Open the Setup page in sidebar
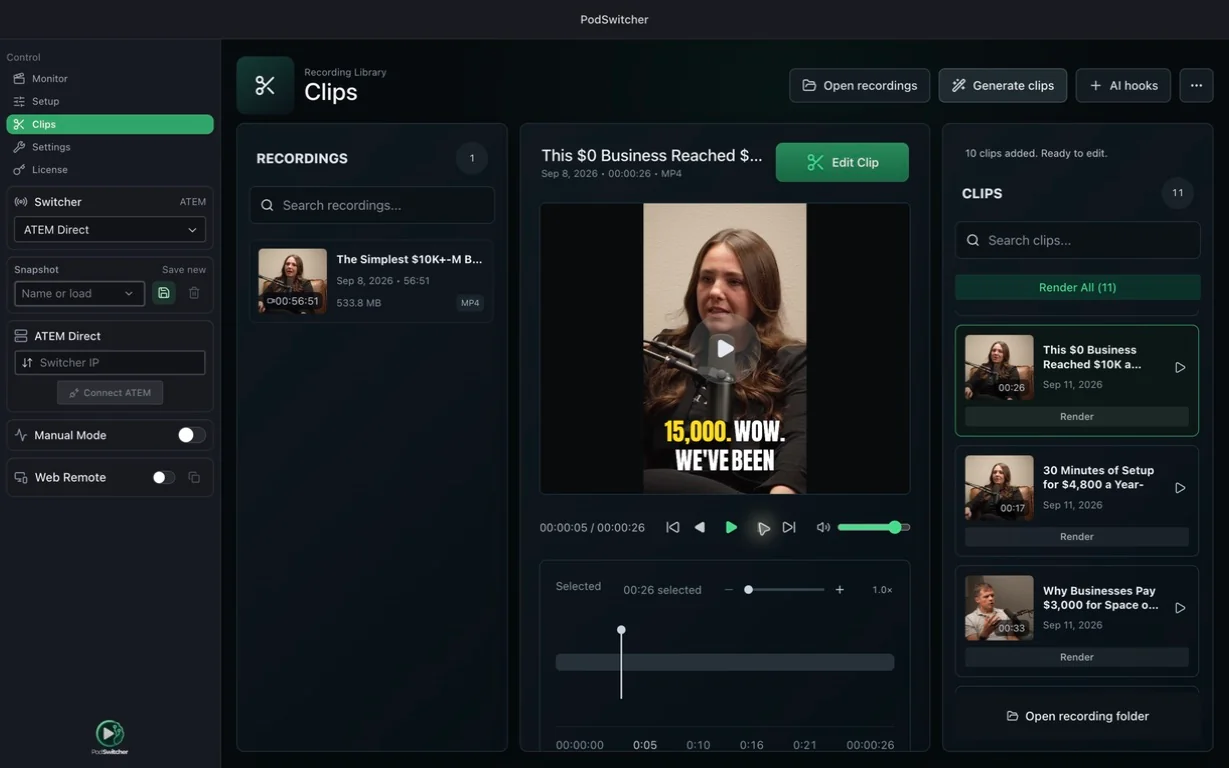This screenshot has height=768, width=1229. [x=109, y=101]
